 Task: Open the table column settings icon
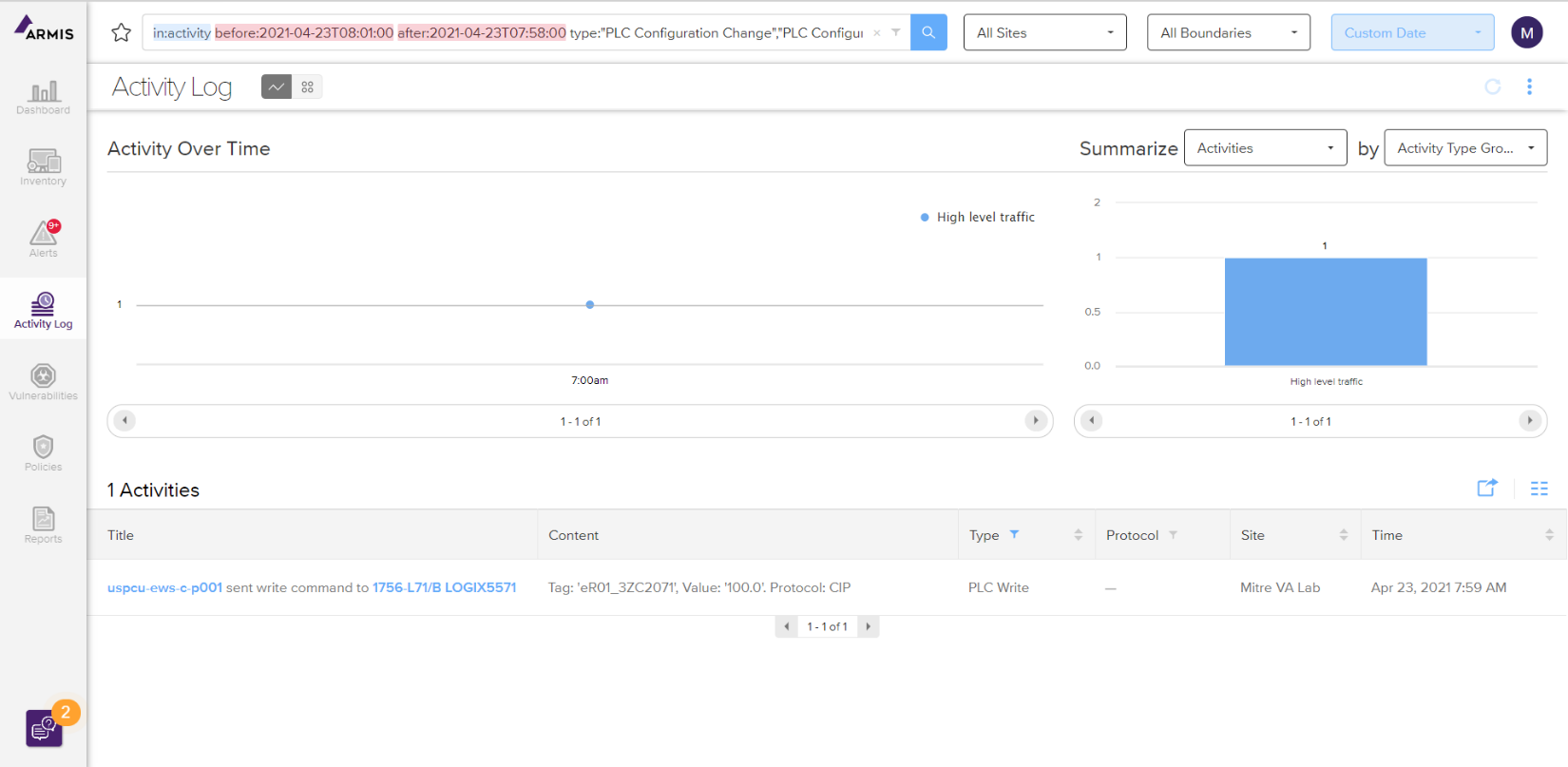pyautogui.click(x=1539, y=489)
